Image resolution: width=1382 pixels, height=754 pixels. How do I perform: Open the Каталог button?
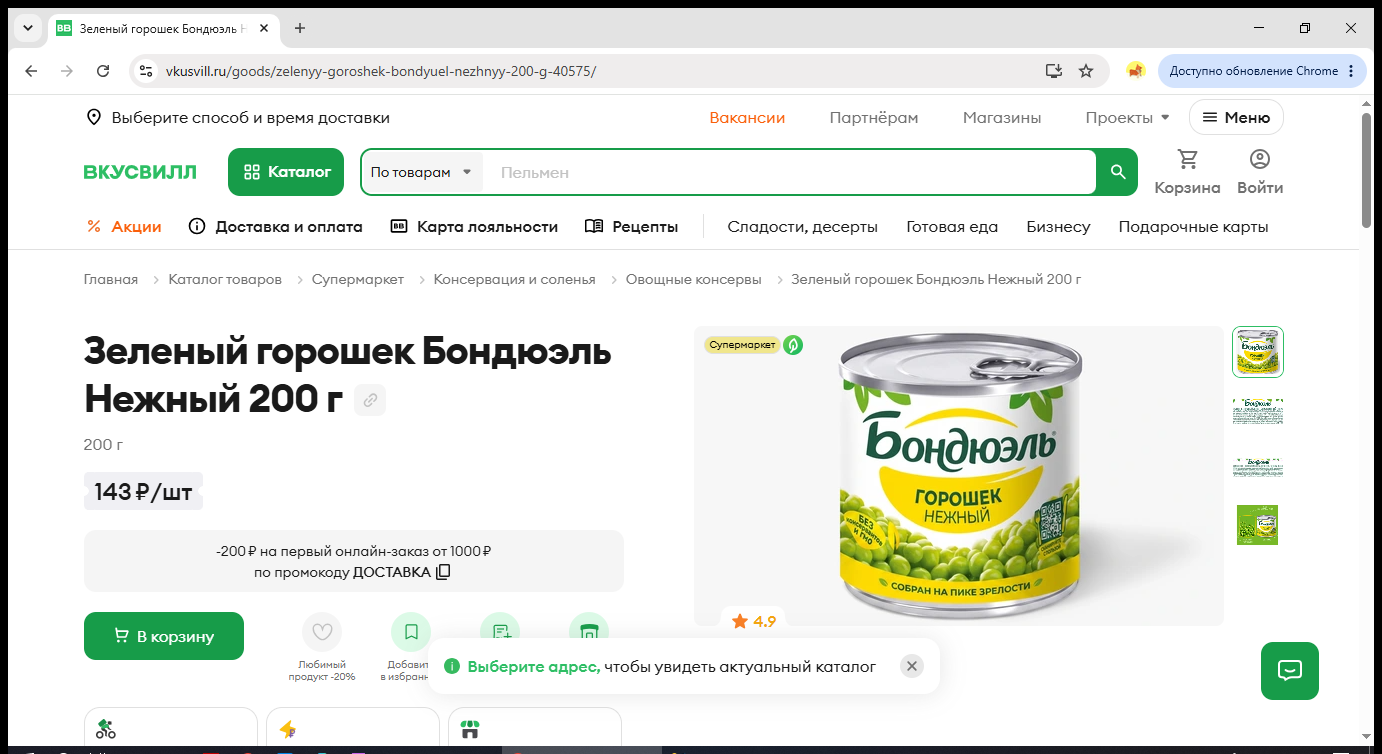tap(286, 172)
